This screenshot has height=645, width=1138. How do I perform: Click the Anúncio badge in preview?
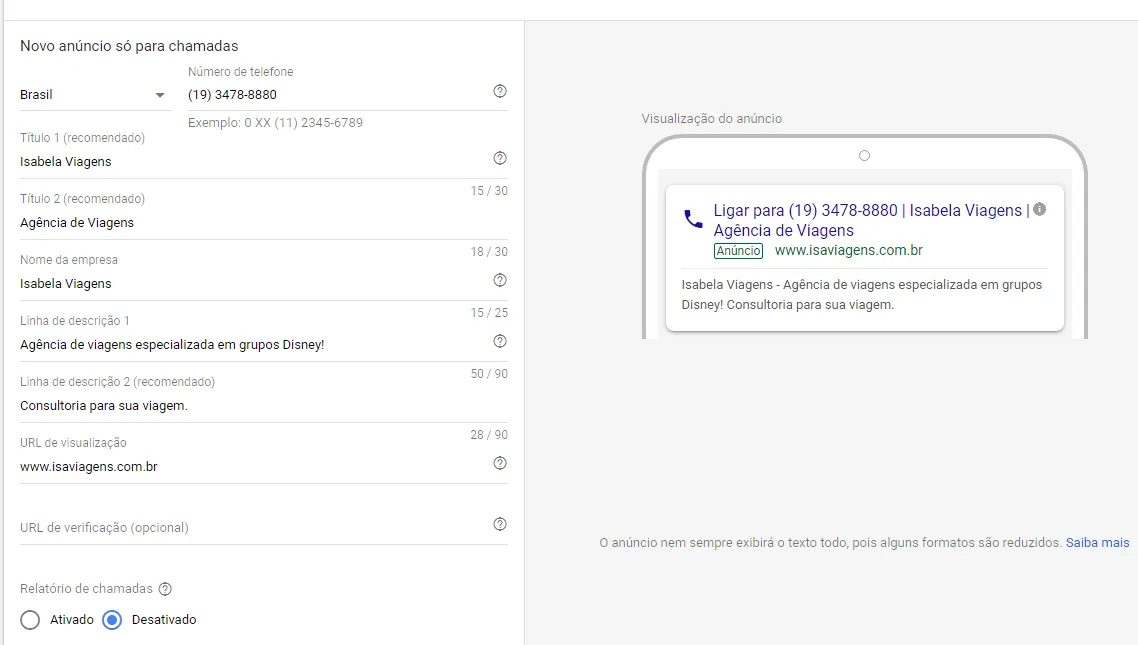click(x=738, y=251)
